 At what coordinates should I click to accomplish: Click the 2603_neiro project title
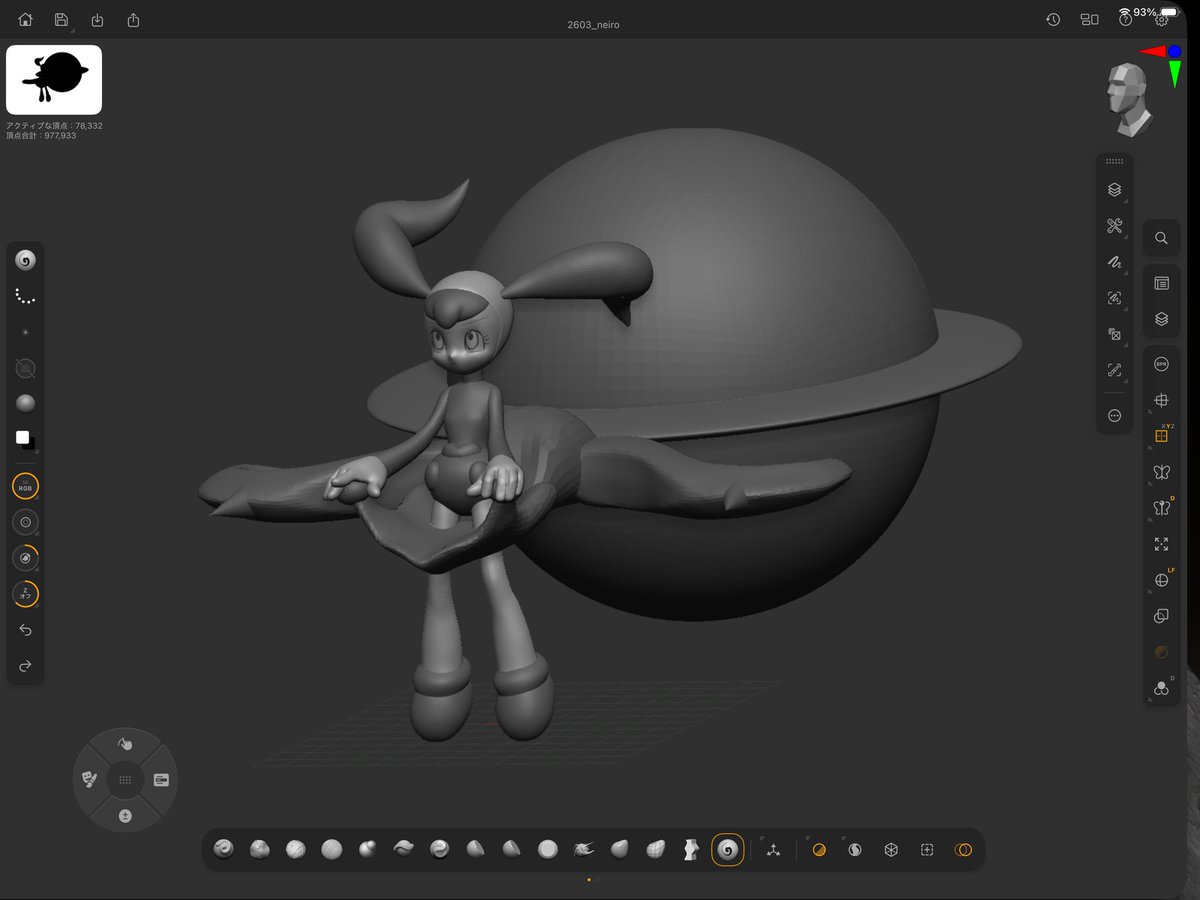(x=593, y=24)
